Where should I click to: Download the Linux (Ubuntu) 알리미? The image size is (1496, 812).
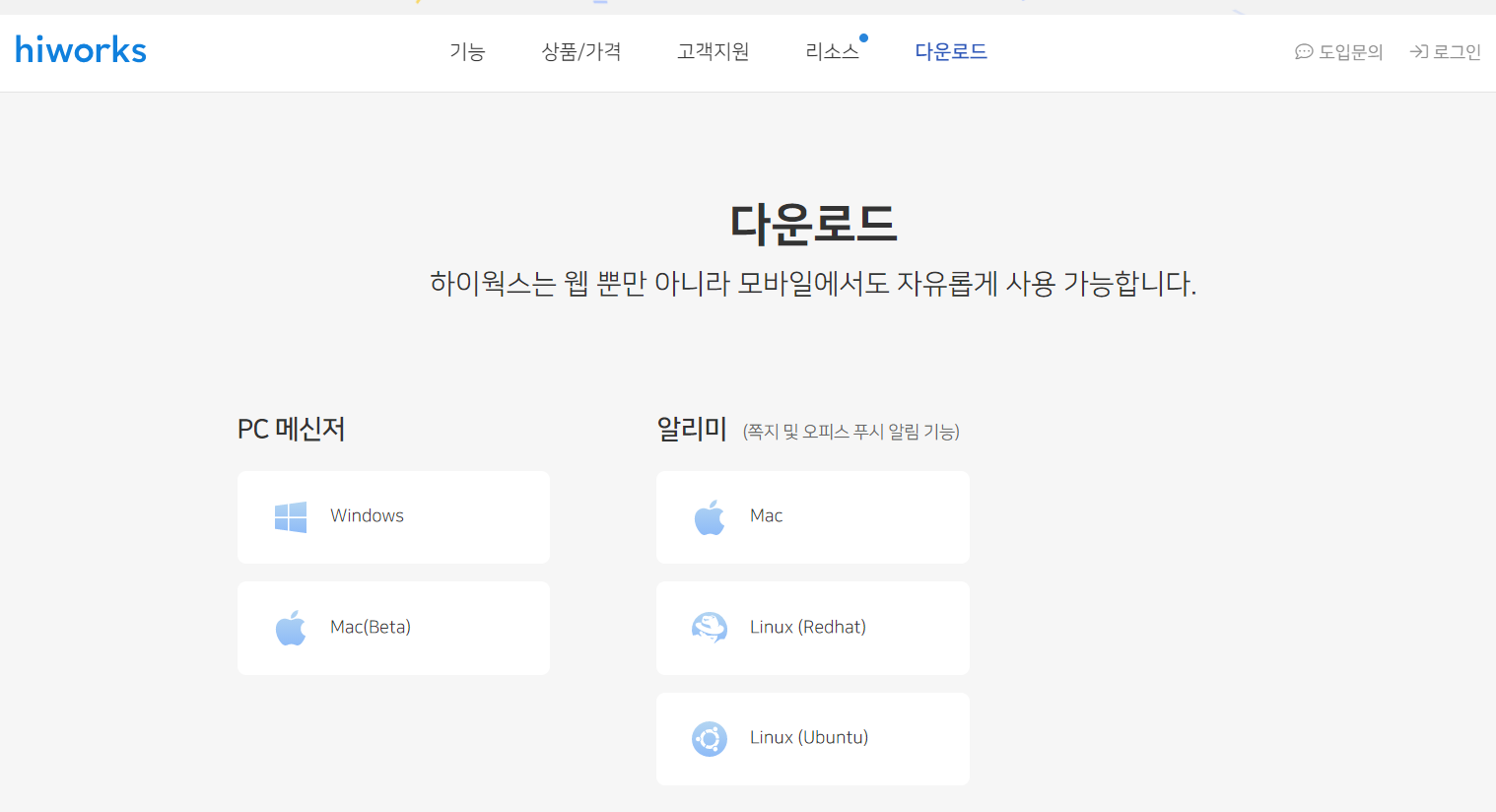pos(813,739)
